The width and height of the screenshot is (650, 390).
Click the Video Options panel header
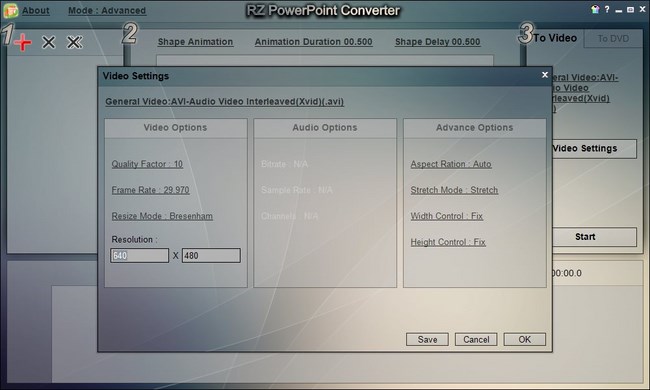click(x=176, y=128)
